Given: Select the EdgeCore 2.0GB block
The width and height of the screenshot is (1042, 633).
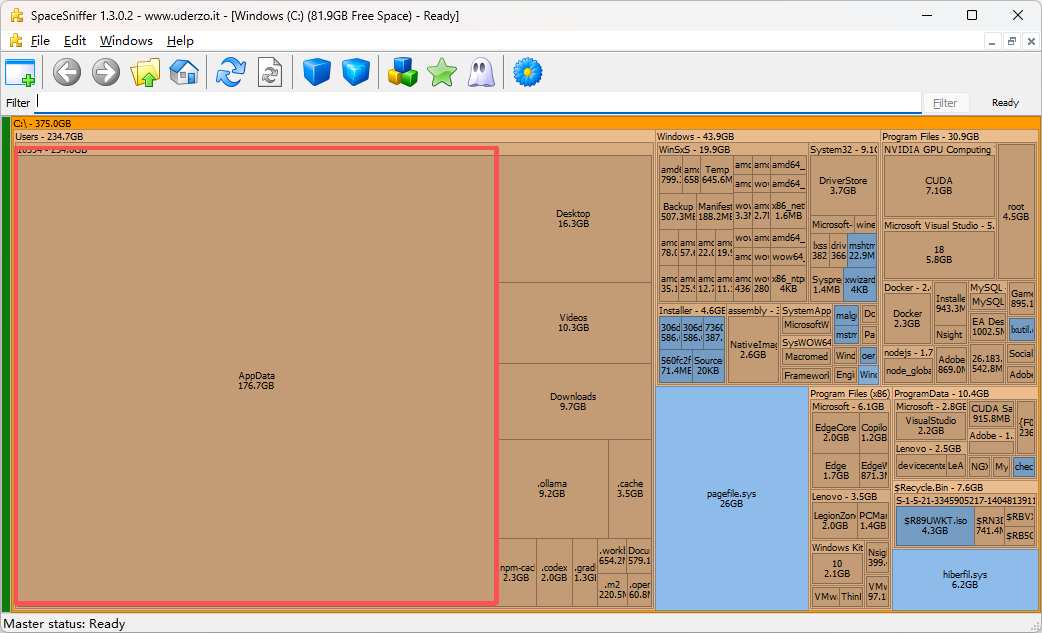Looking at the screenshot, I should 835,432.
